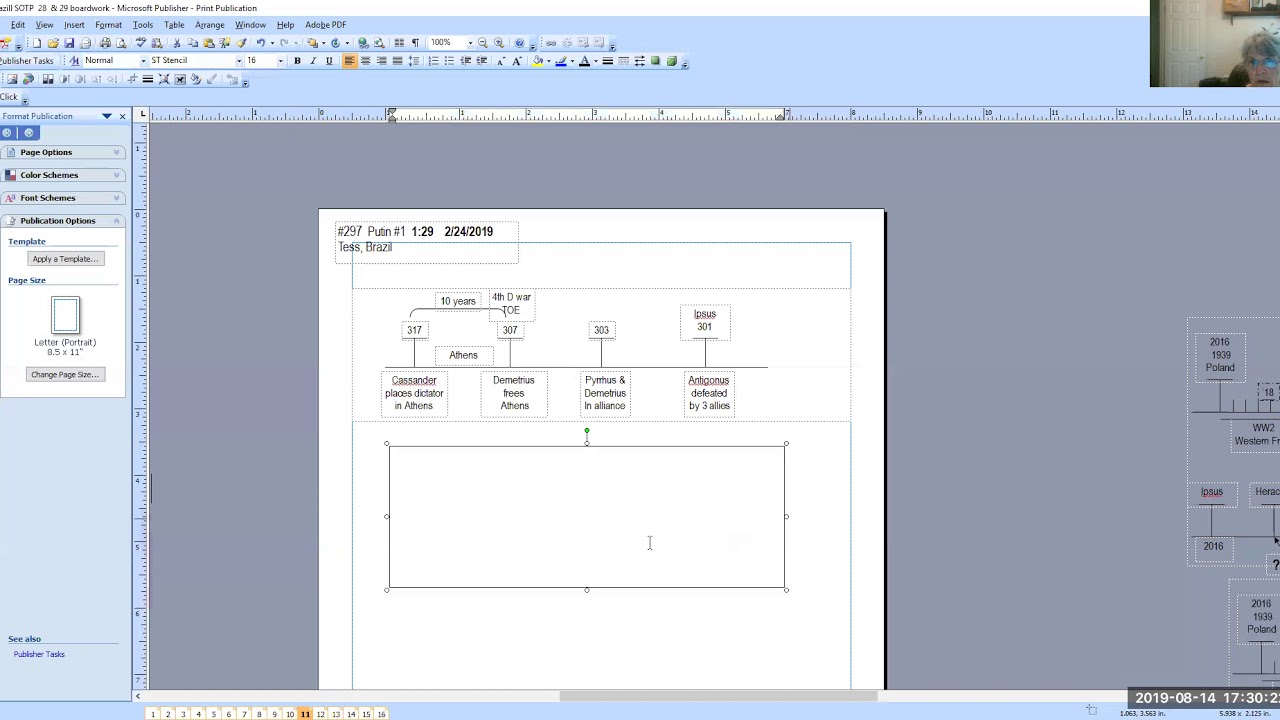Click the Bullets list icon

pyautogui.click(x=449, y=61)
